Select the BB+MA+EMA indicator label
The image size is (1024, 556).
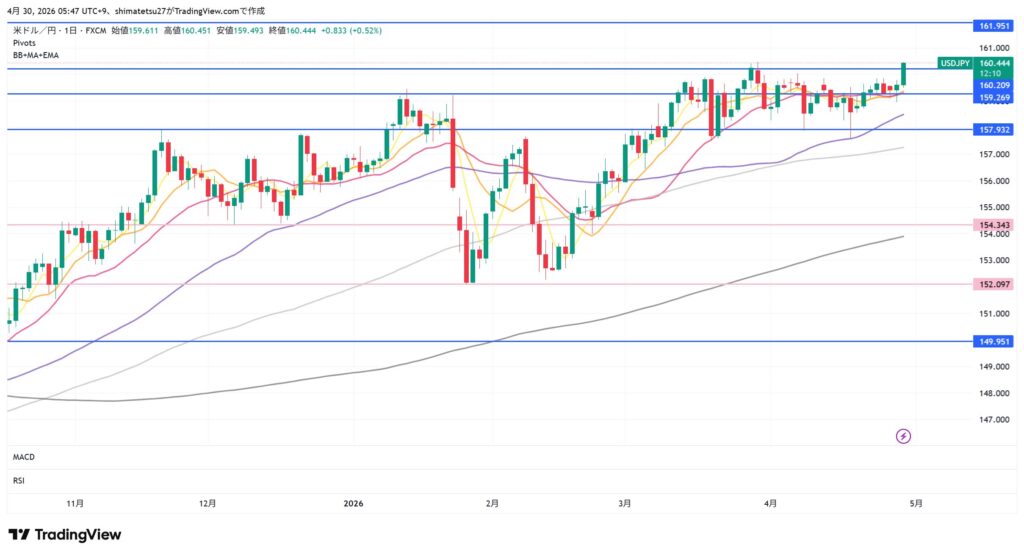point(36,55)
